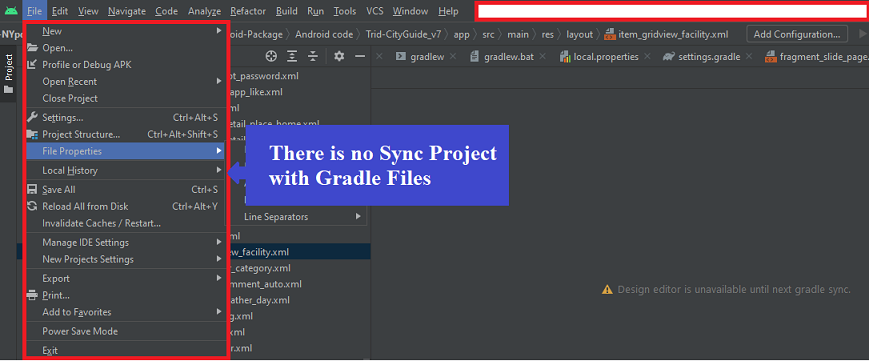Viewport: 869px width, 361px height.
Task: Click the Collapse All icon
Action: (313, 56)
